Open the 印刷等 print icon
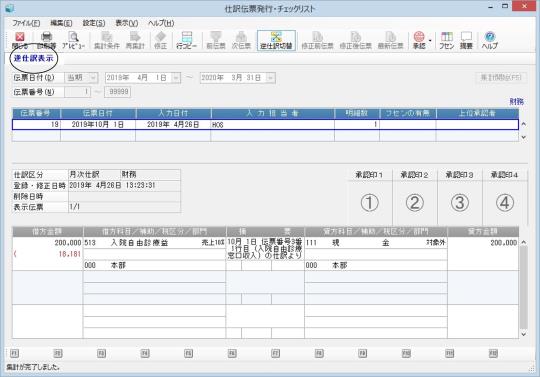Screen dimensions: 540x377 [46, 40]
